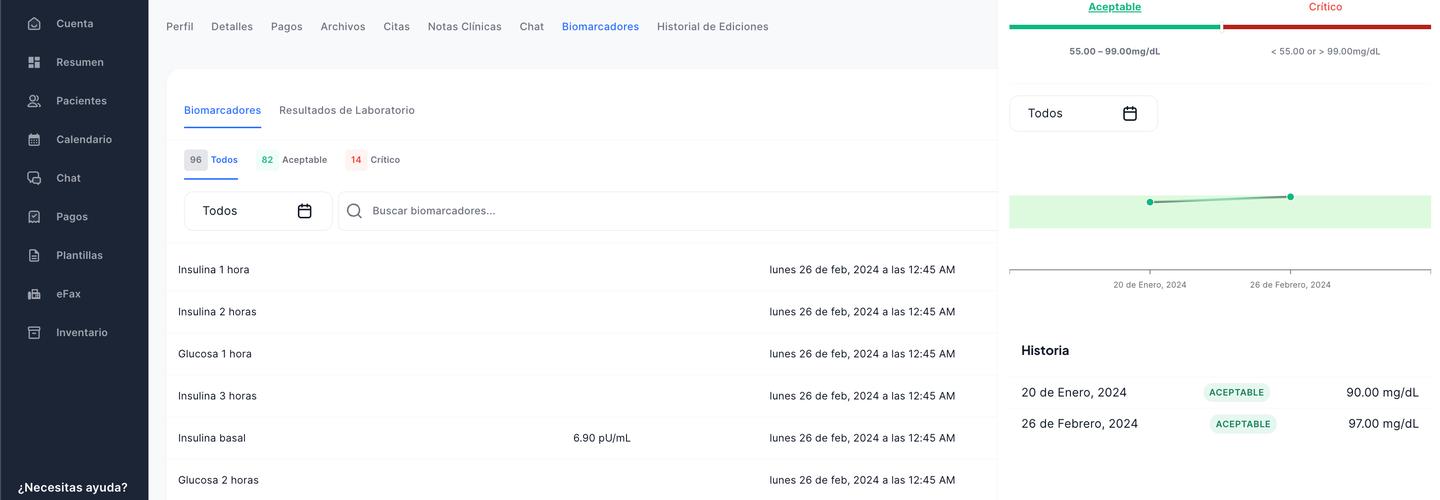Click the Pacientes people icon
The height and width of the screenshot is (500, 1440).
pos(34,101)
